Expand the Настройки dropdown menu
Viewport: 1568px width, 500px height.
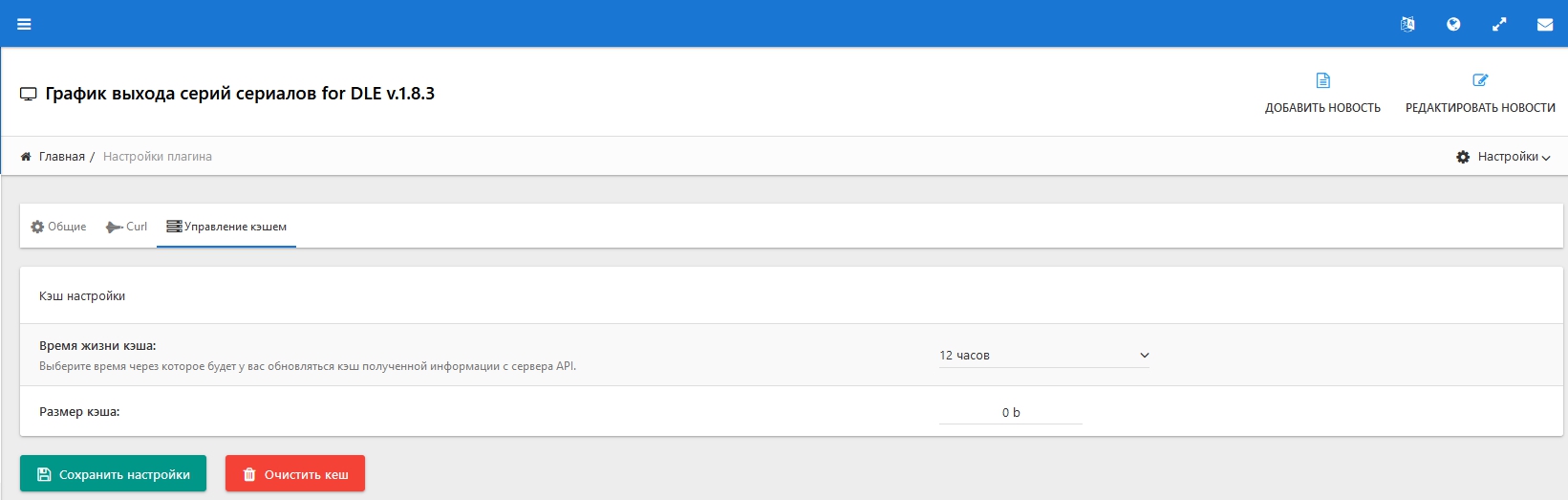[x=1503, y=157]
